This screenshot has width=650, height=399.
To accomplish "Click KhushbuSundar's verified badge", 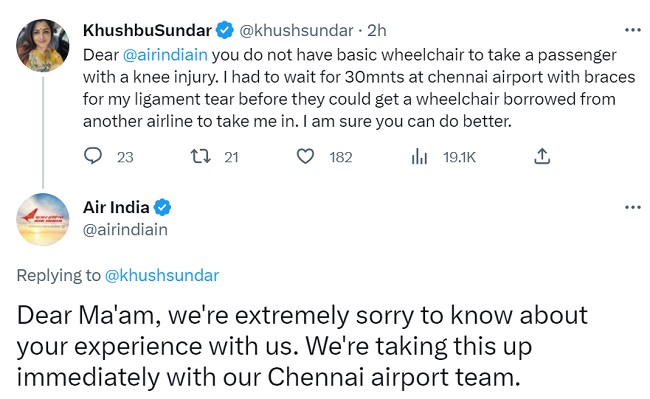I will 225,30.
